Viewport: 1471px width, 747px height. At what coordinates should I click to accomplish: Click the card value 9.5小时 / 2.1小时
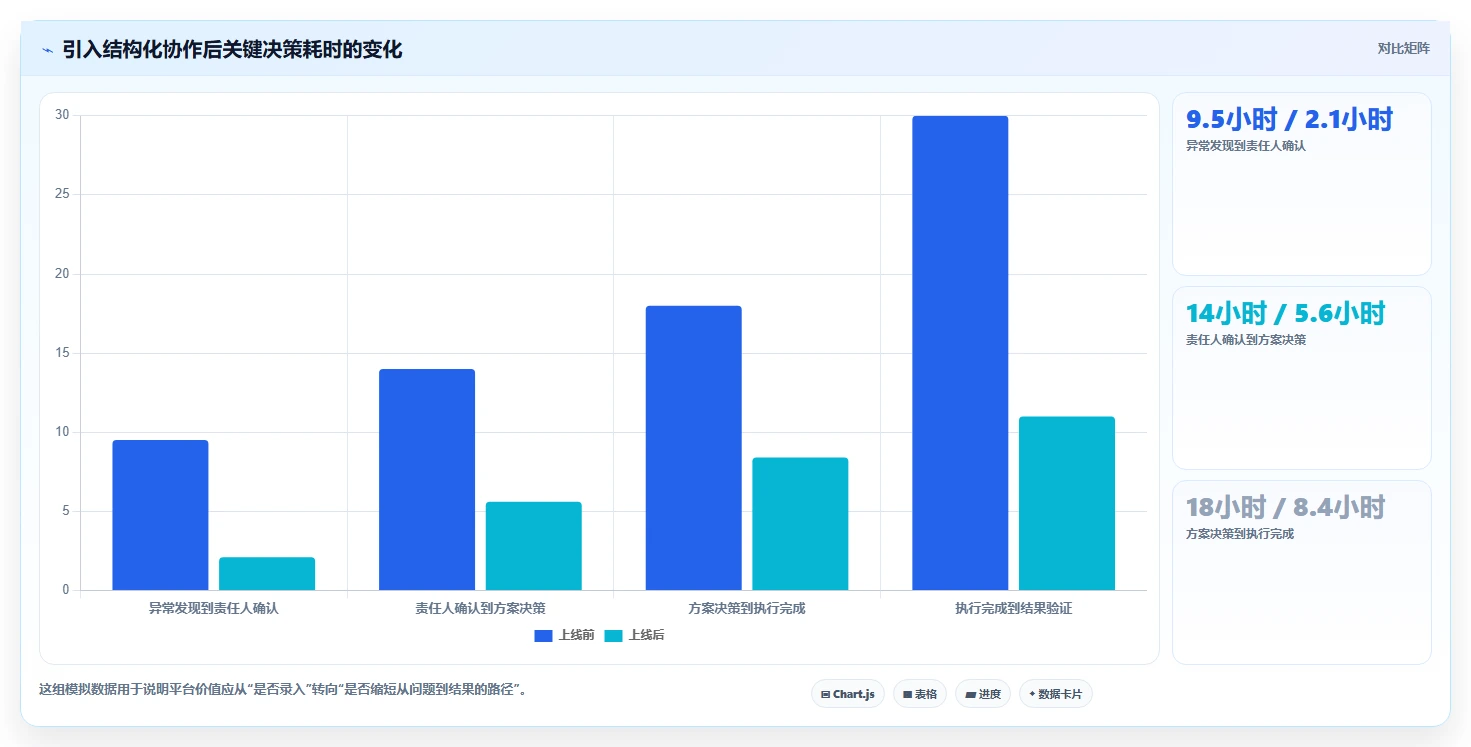(1290, 120)
